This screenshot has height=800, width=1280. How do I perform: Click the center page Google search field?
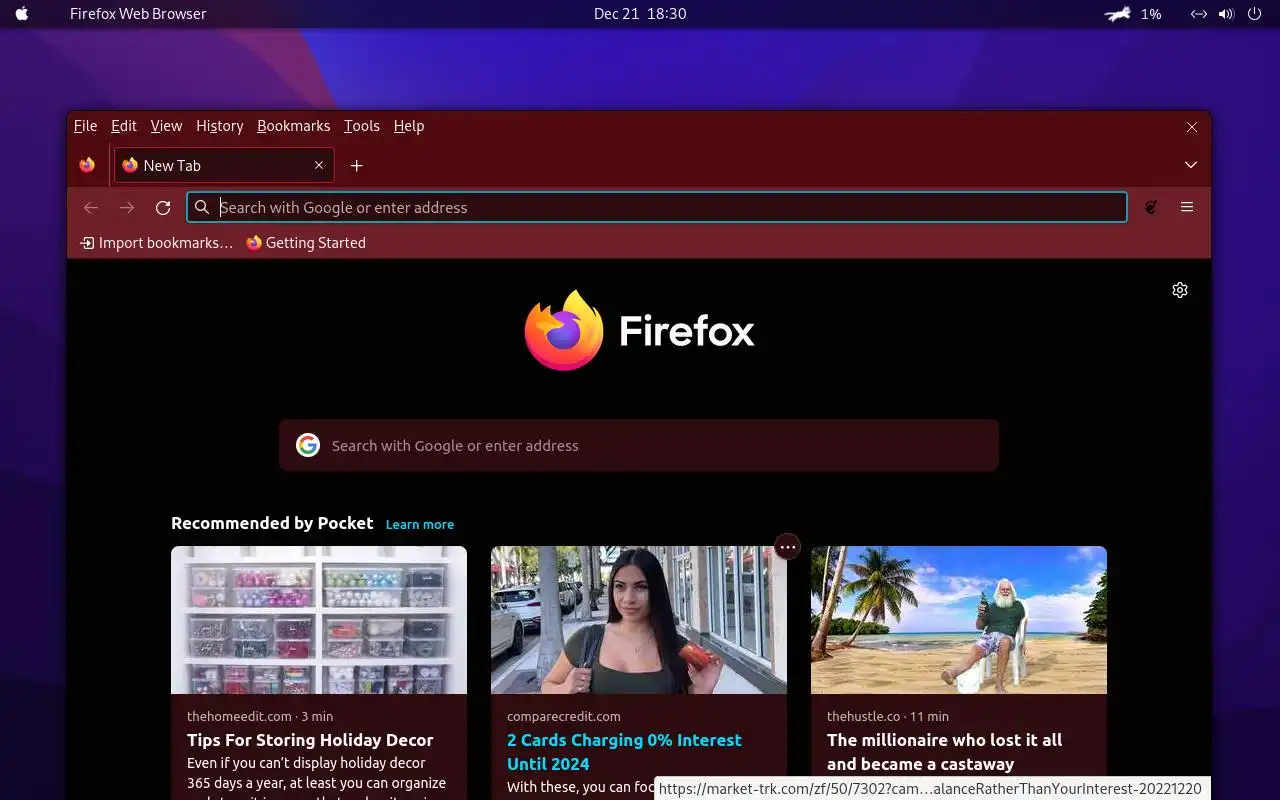639,445
